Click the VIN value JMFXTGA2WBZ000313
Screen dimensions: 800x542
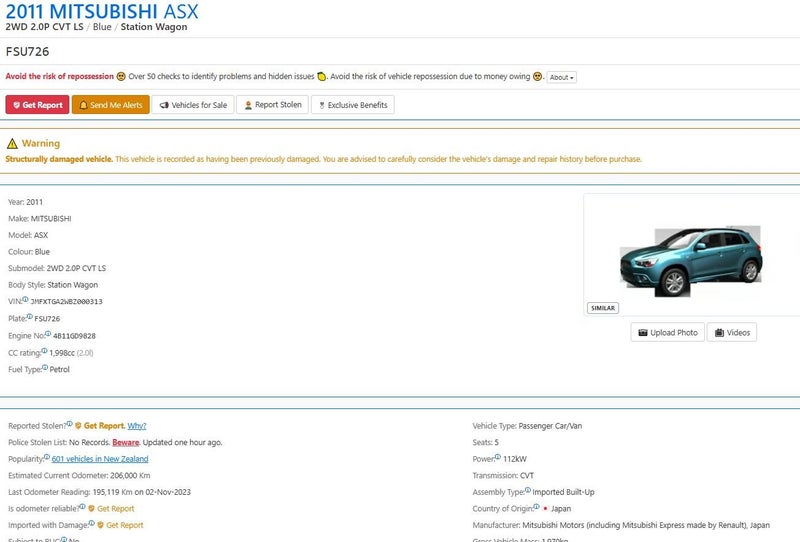[x=66, y=302]
